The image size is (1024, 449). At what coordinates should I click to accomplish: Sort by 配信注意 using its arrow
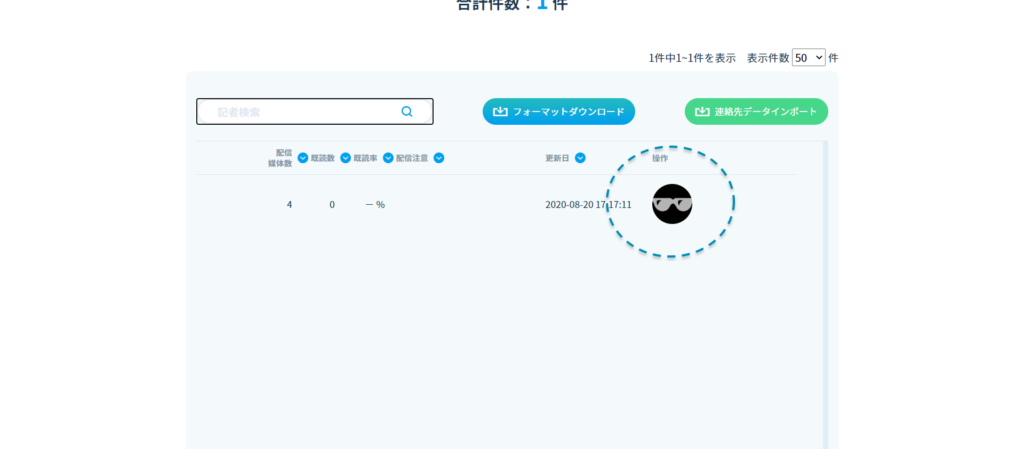[x=438, y=158]
